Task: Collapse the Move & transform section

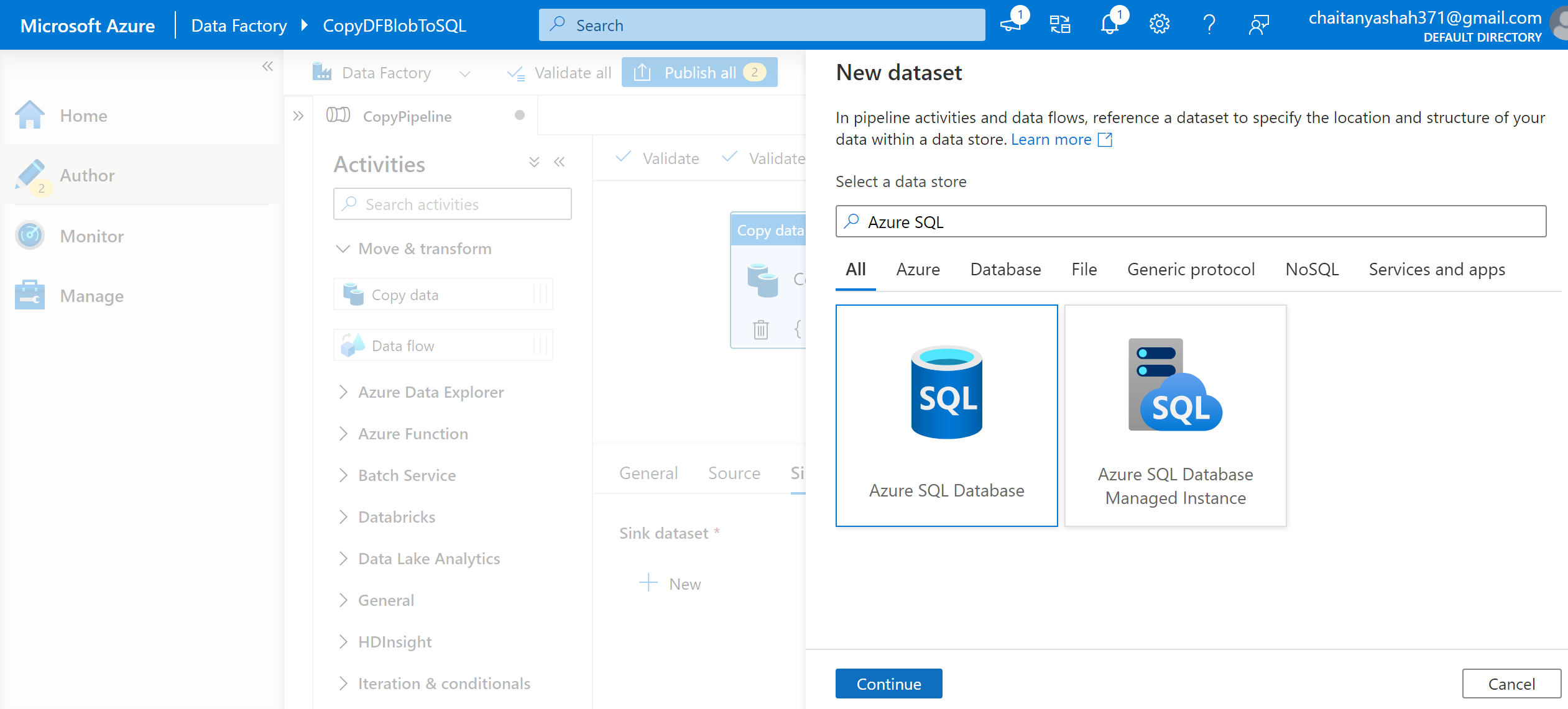Action: (343, 249)
